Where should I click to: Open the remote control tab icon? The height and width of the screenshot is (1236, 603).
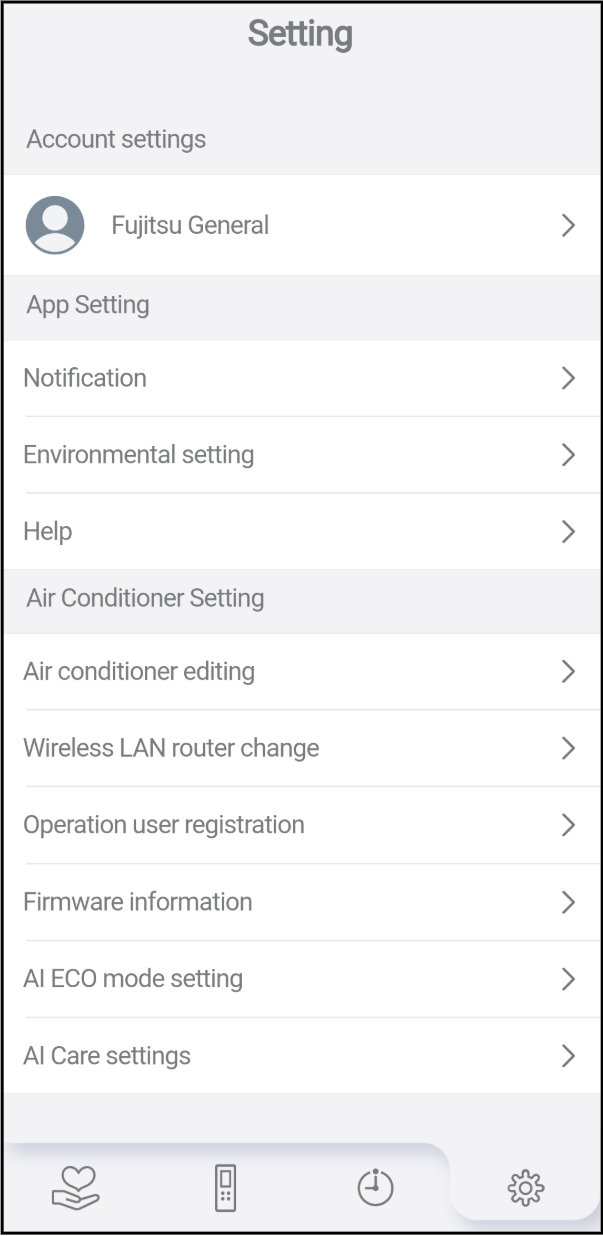[x=226, y=1188]
